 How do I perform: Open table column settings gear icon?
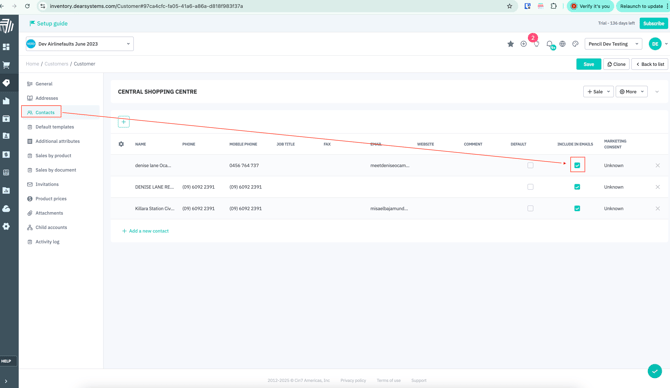tap(121, 144)
